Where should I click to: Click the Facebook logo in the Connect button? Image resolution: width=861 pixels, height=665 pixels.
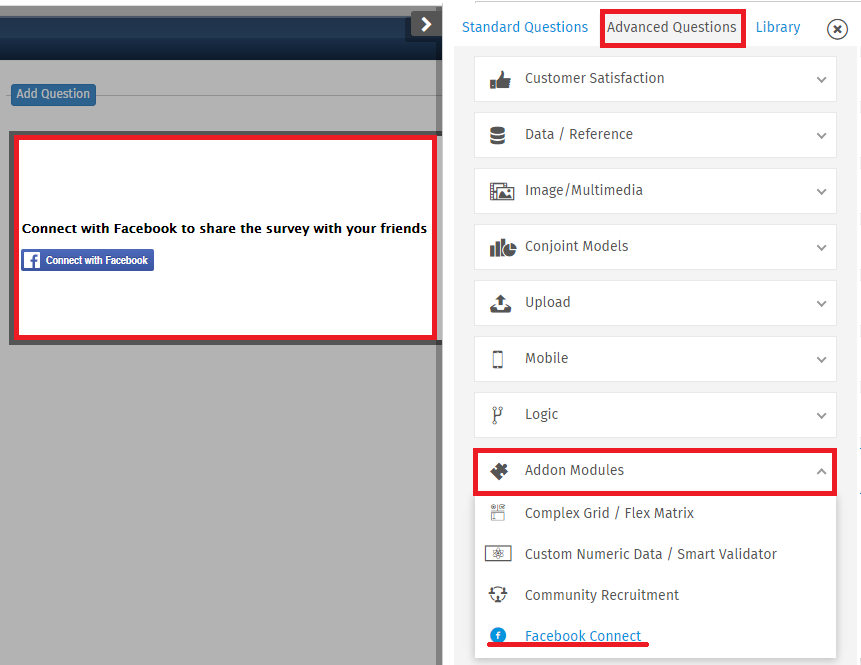(32, 260)
